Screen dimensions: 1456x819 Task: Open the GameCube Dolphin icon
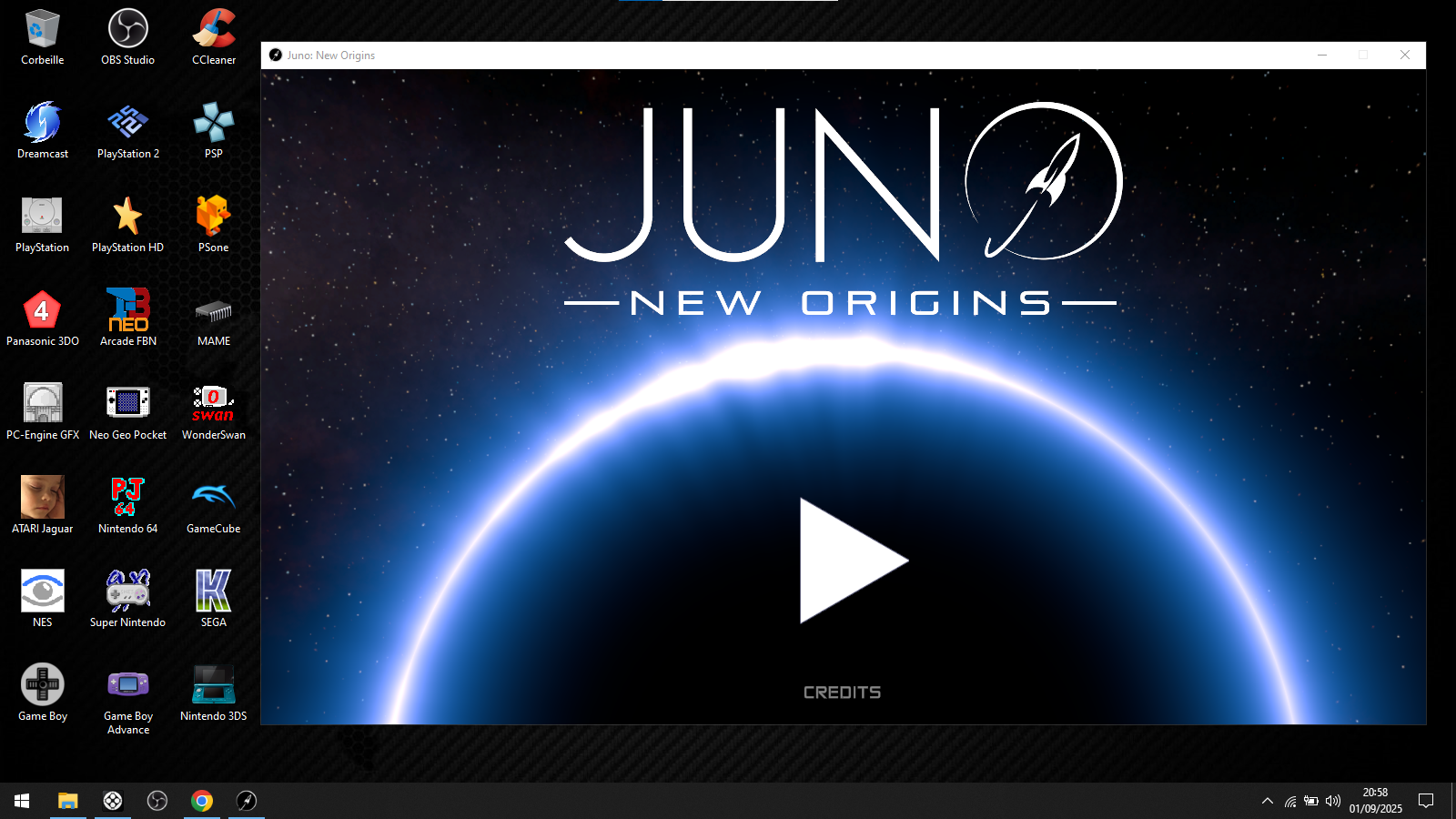(214, 506)
